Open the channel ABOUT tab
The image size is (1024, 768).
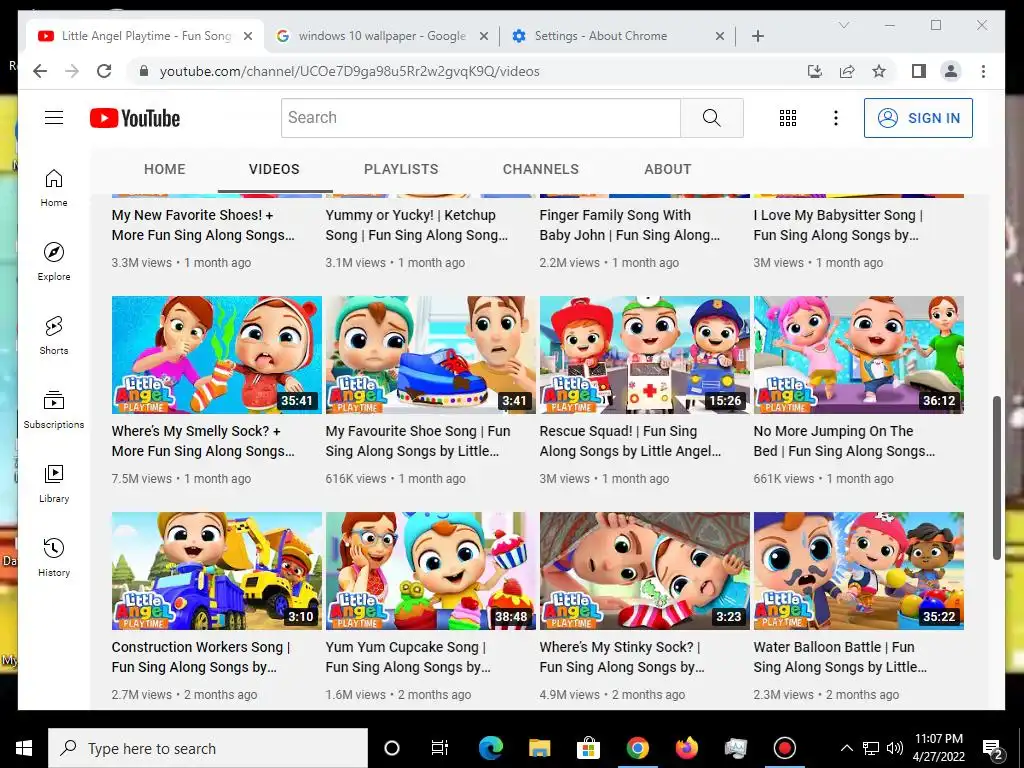click(x=667, y=169)
